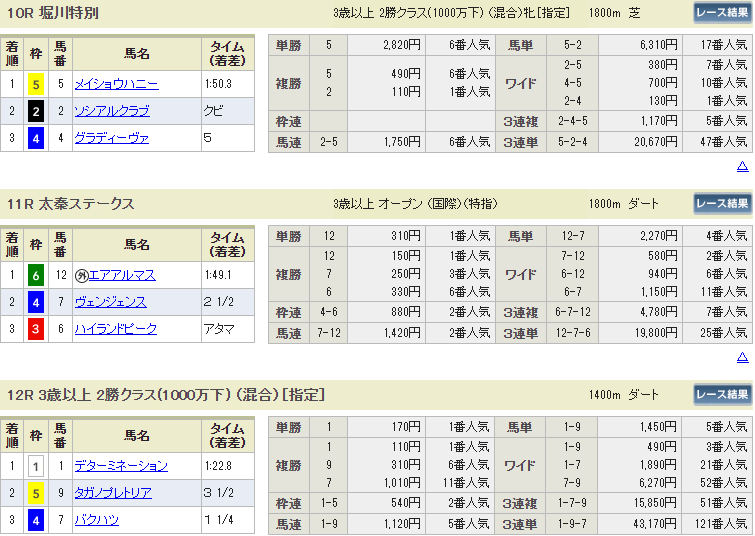Open horse page メイショウハニー
Image resolution: width=755 pixels, height=536 pixels.
pos(117,84)
